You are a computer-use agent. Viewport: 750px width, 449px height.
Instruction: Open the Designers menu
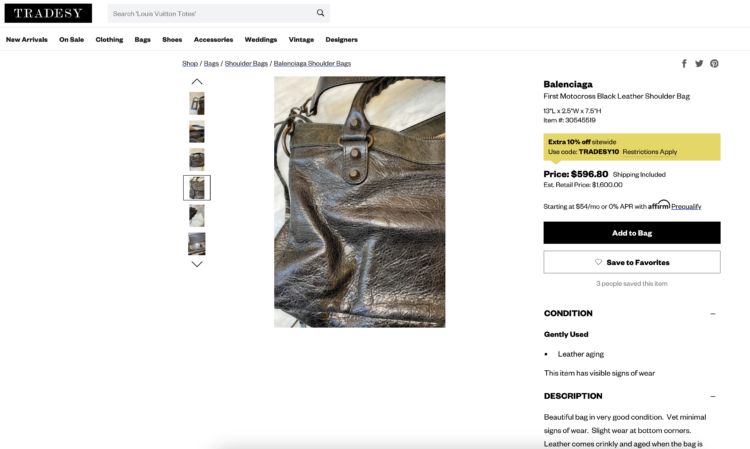[341, 40]
